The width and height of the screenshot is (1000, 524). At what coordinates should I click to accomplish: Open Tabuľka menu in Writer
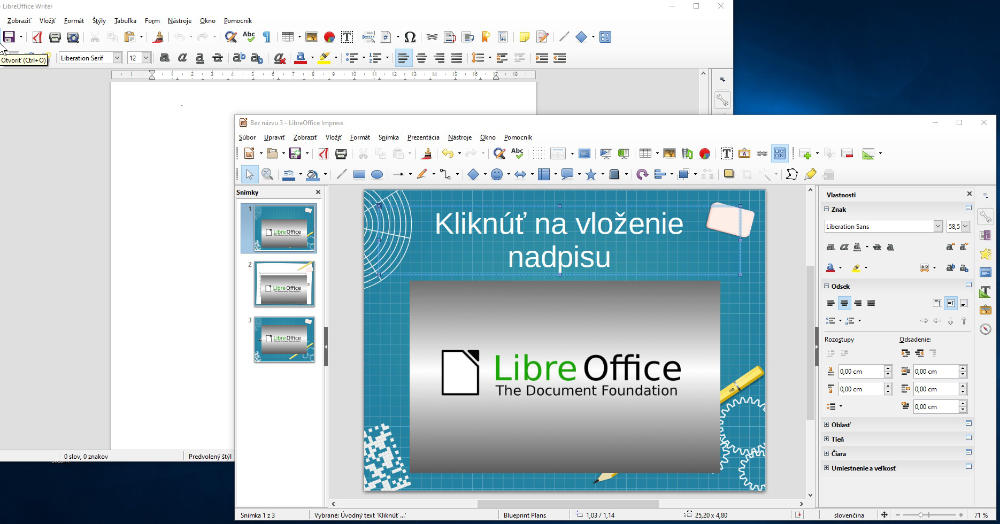(x=125, y=20)
